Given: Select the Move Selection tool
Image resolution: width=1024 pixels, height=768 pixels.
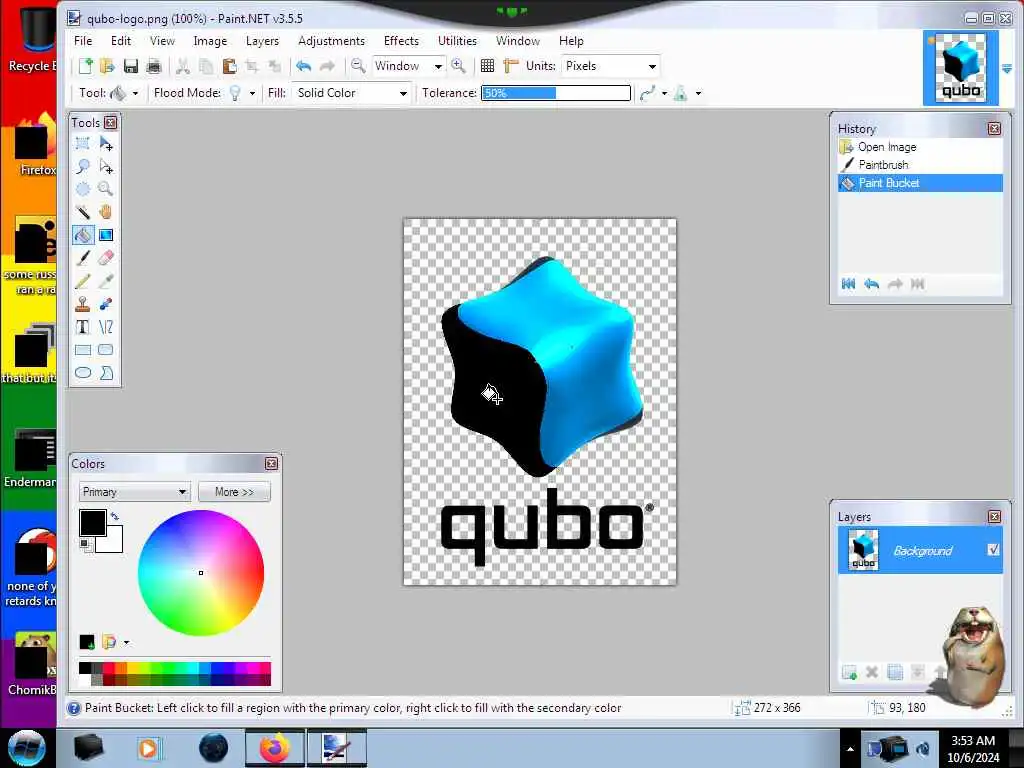Looking at the screenshot, I should 106,167.
